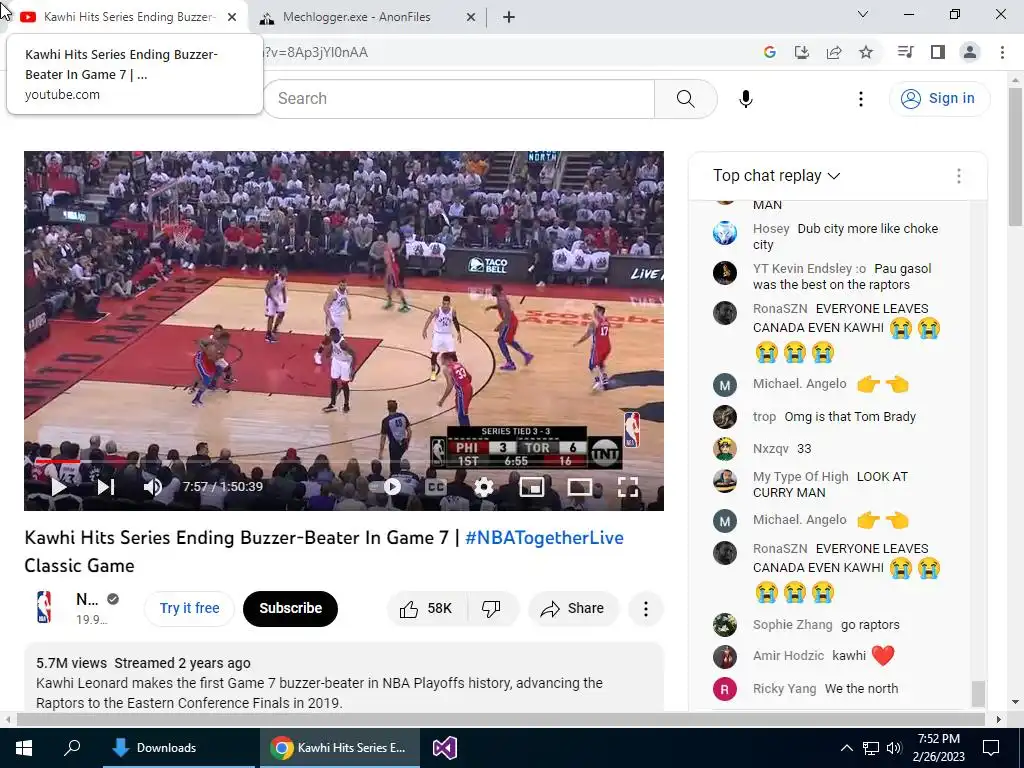
Task: Open system volume tray icon
Action: [x=894, y=748]
